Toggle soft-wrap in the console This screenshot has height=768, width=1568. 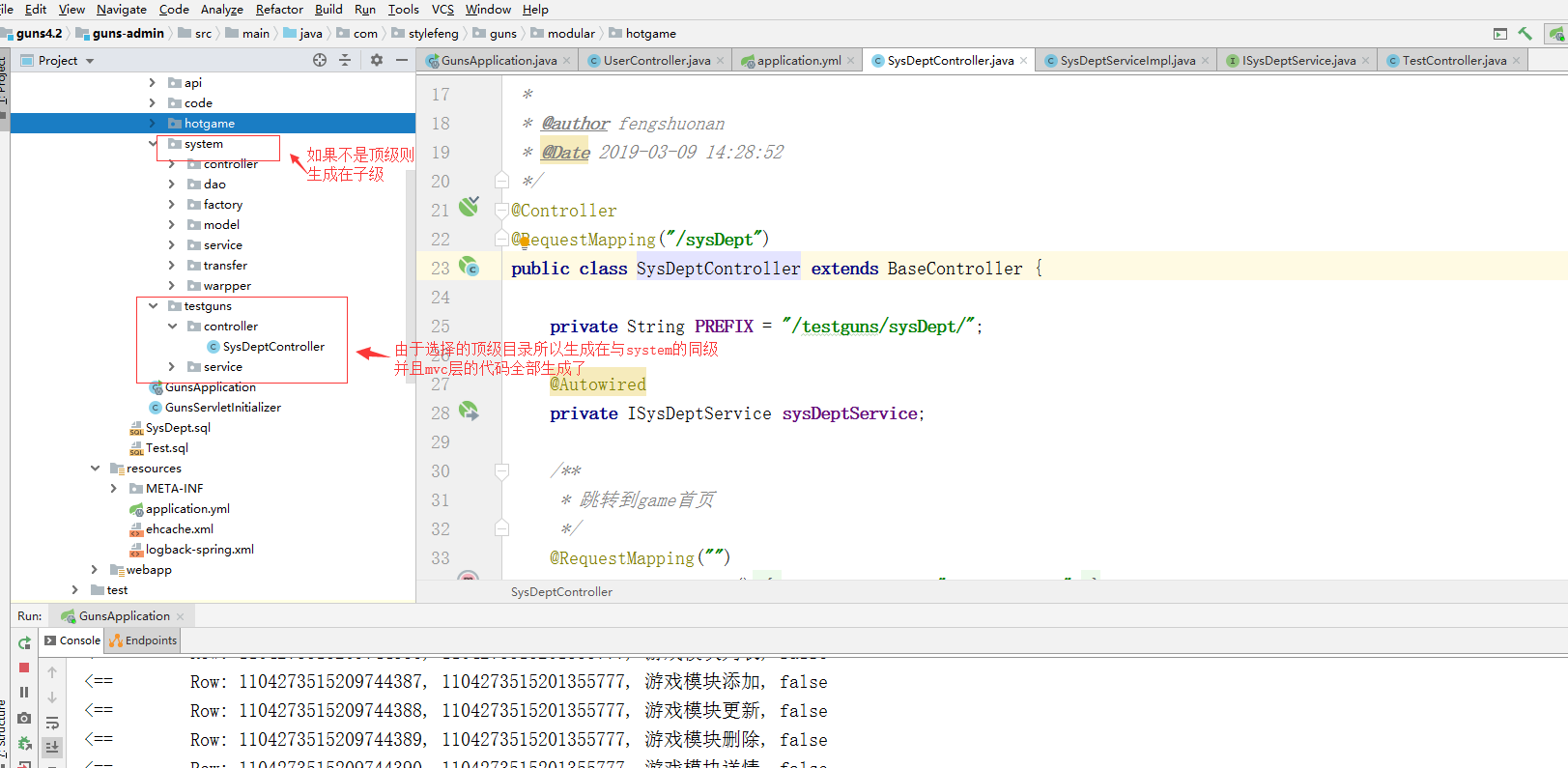pyautogui.click(x=52, y=723)
